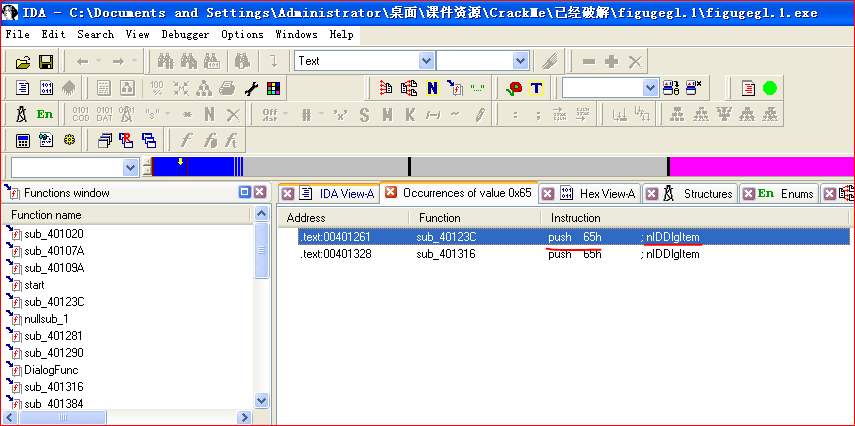Click the reset desktop icon with red R
Viewport: 855px width, 426px height.
(x=126, y=141)
